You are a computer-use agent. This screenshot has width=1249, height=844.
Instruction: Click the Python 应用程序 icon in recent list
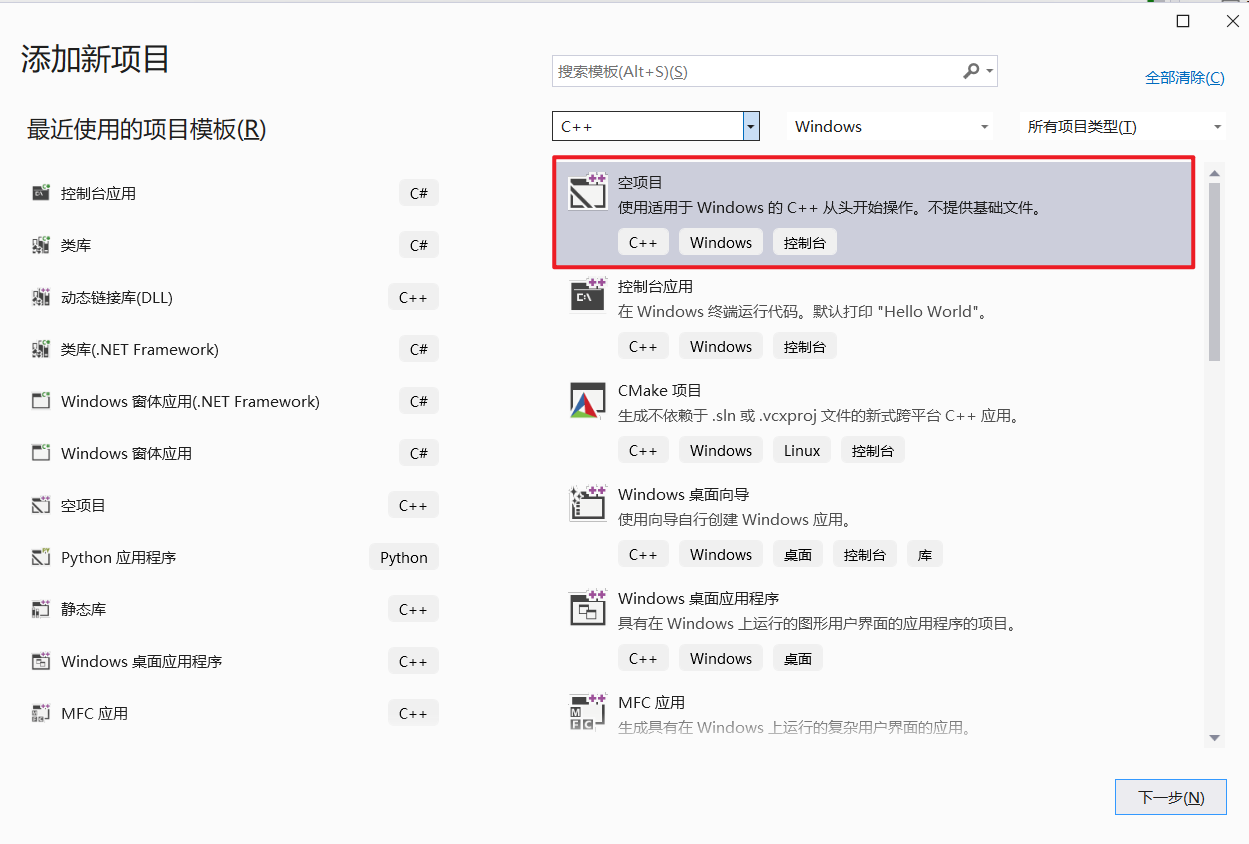pos(41,557)
